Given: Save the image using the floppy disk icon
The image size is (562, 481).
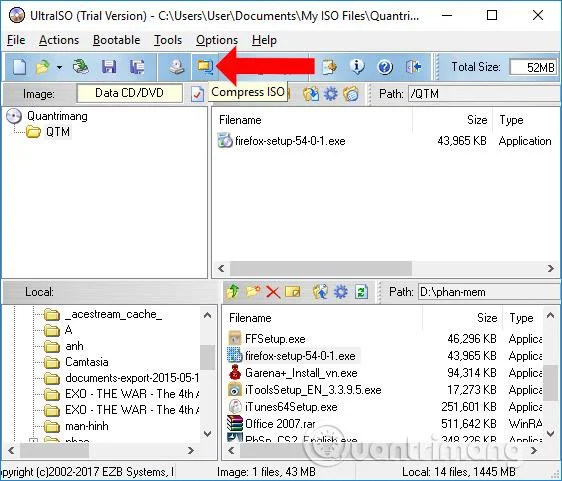Looking at the screenshot, I should click(109, 67).
